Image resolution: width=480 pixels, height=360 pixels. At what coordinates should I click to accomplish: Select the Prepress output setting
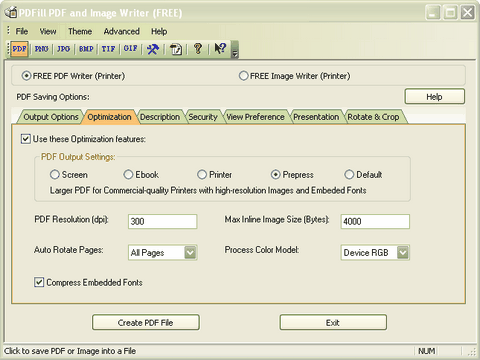(292, 174)
